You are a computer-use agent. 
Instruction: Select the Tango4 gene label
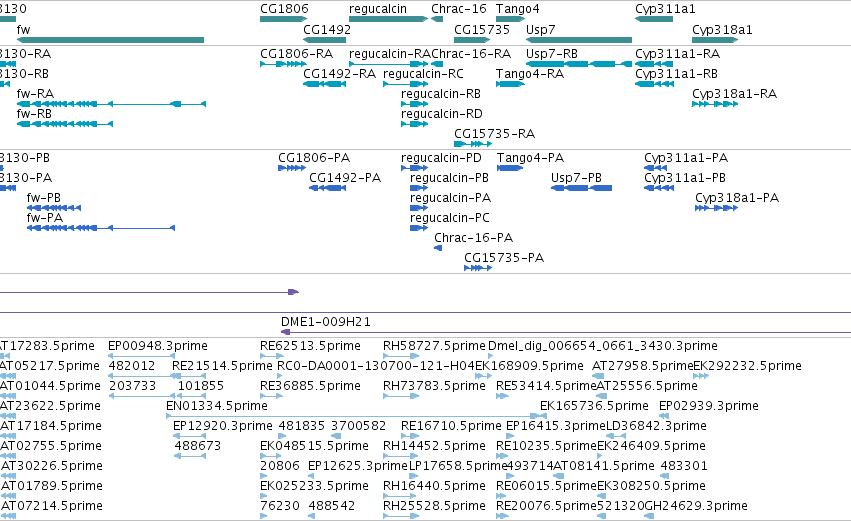tap(517, 9)
